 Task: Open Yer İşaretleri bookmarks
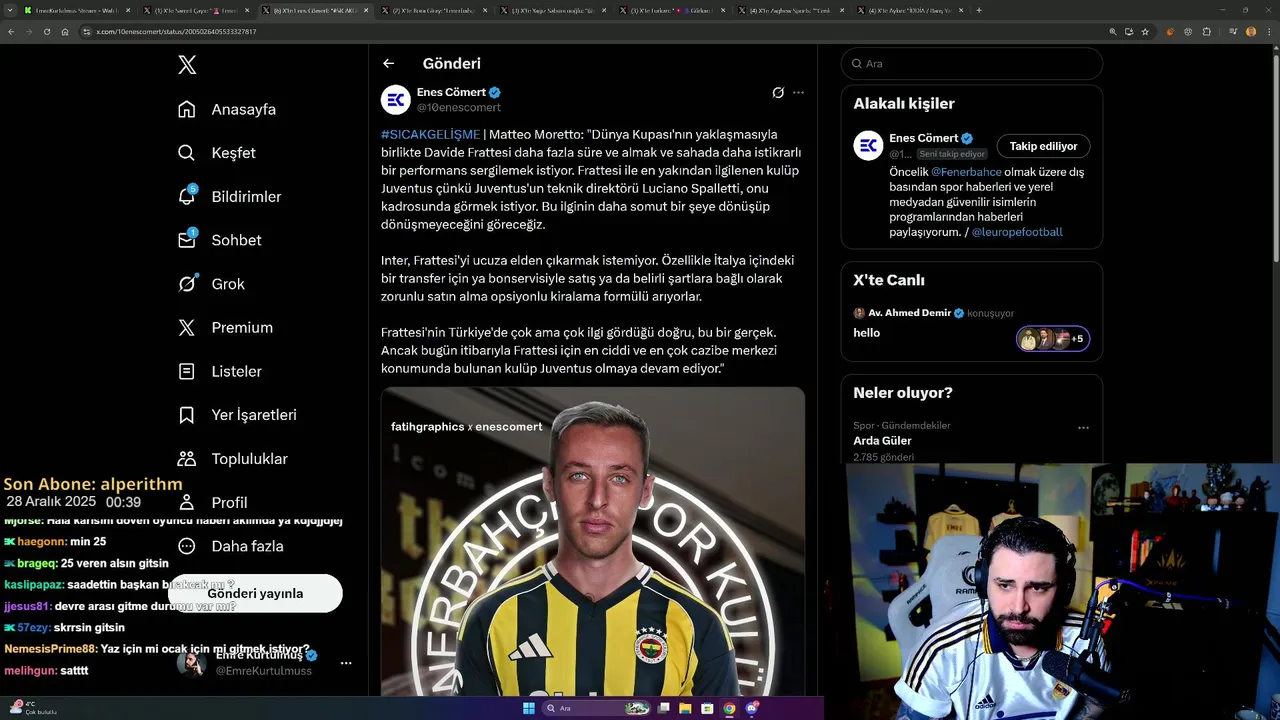pos(237,415)
